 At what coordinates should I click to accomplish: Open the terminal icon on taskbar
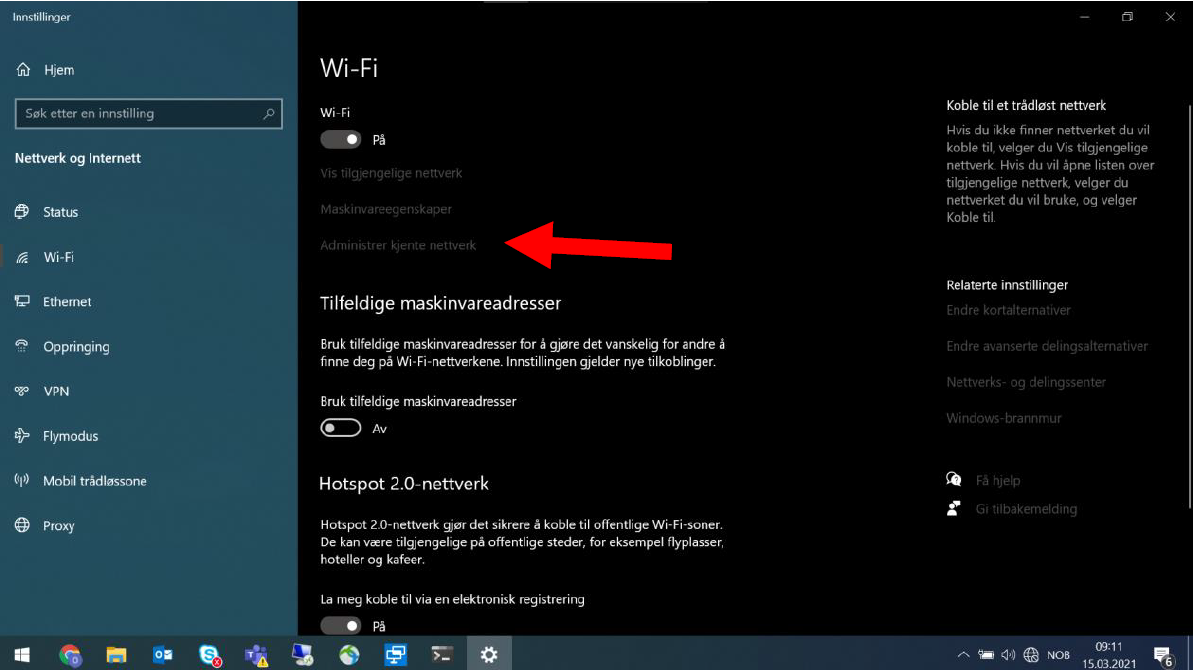(442, 655)
